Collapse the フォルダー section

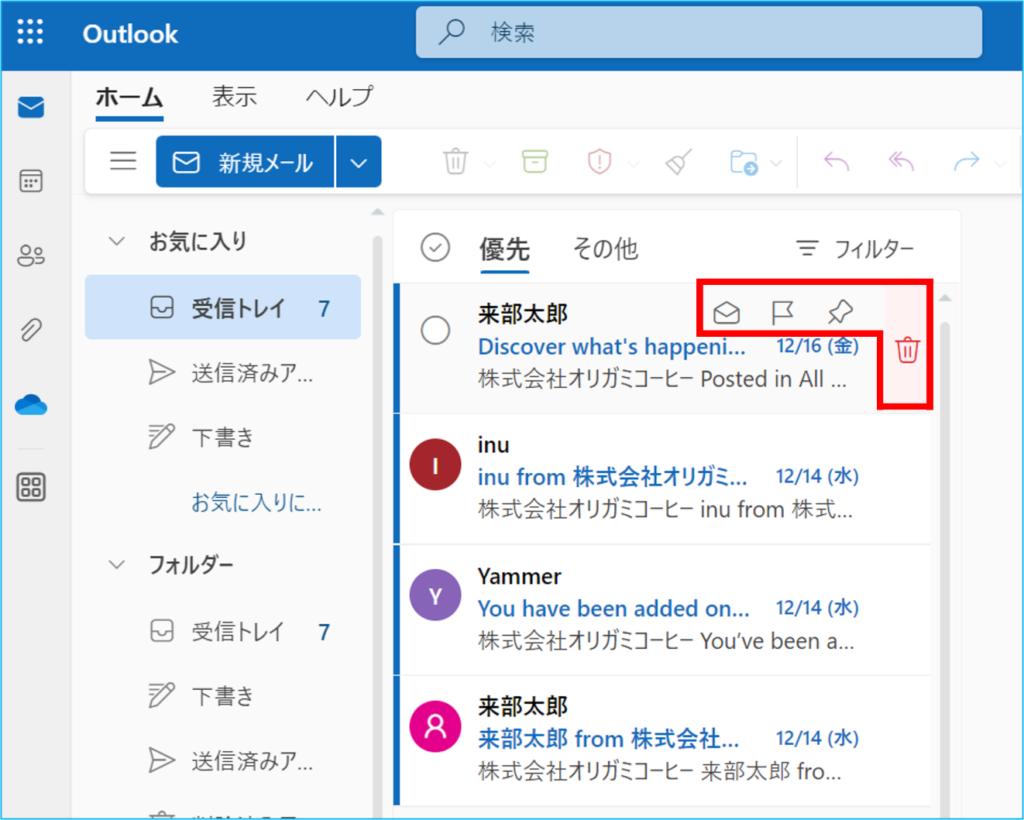(117, 565)
